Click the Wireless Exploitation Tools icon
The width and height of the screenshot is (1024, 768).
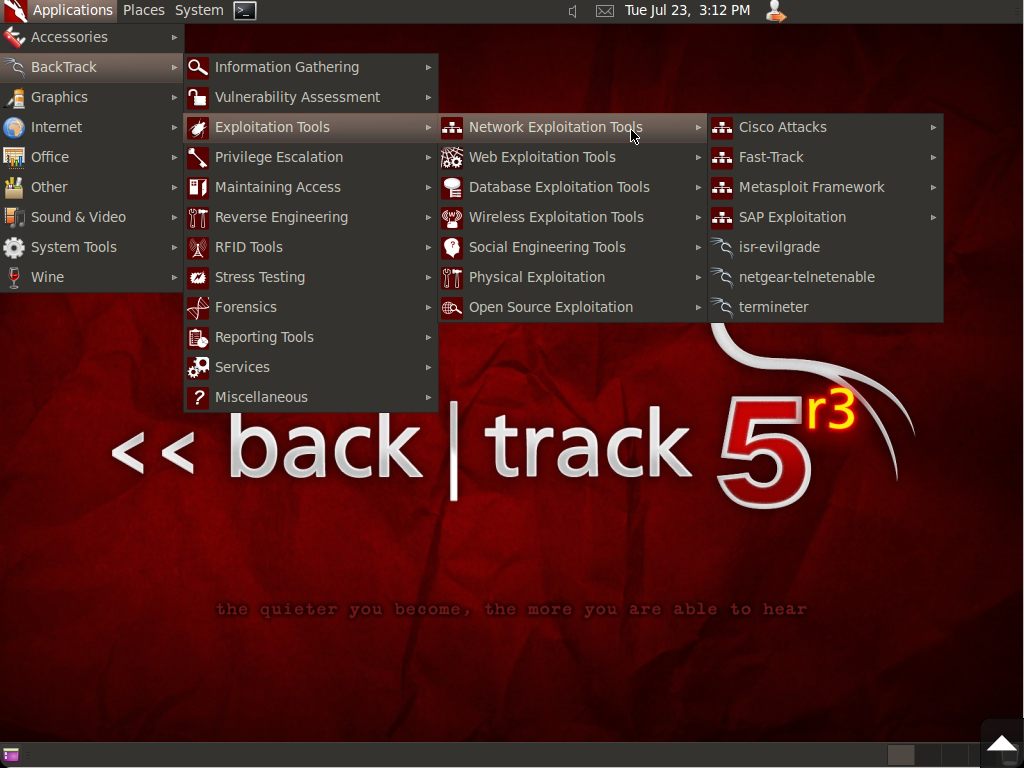point(452,217)
